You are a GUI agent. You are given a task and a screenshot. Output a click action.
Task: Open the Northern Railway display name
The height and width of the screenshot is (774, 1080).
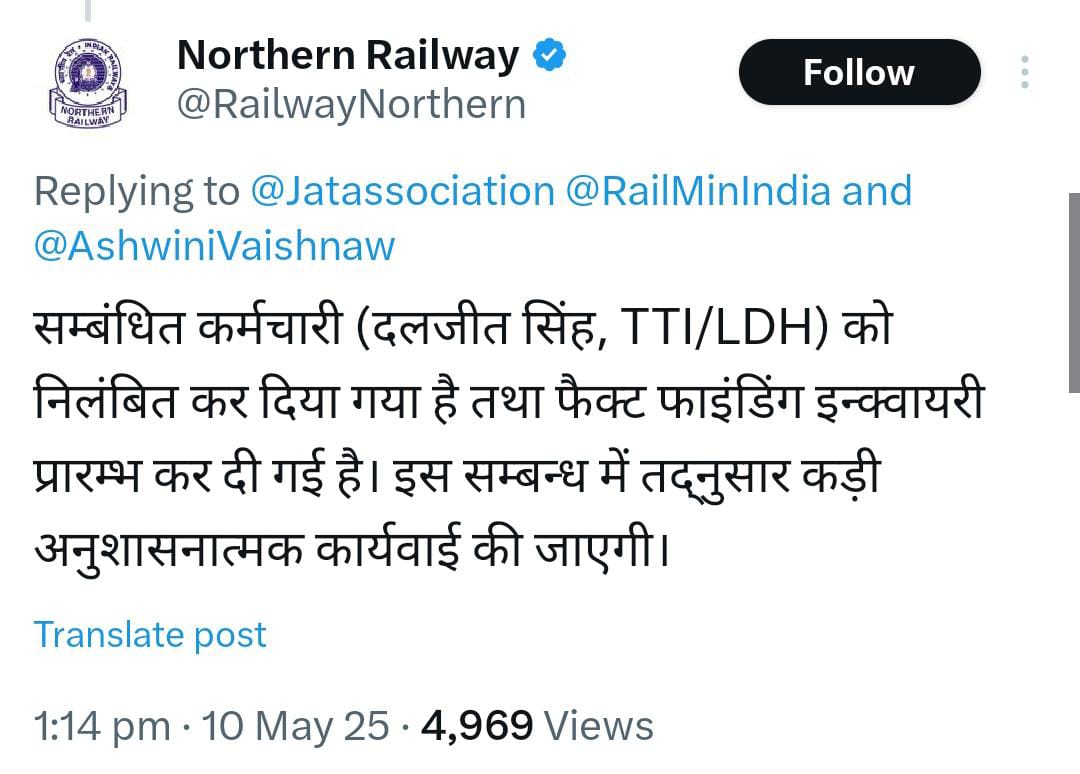(x=348, y=55)
